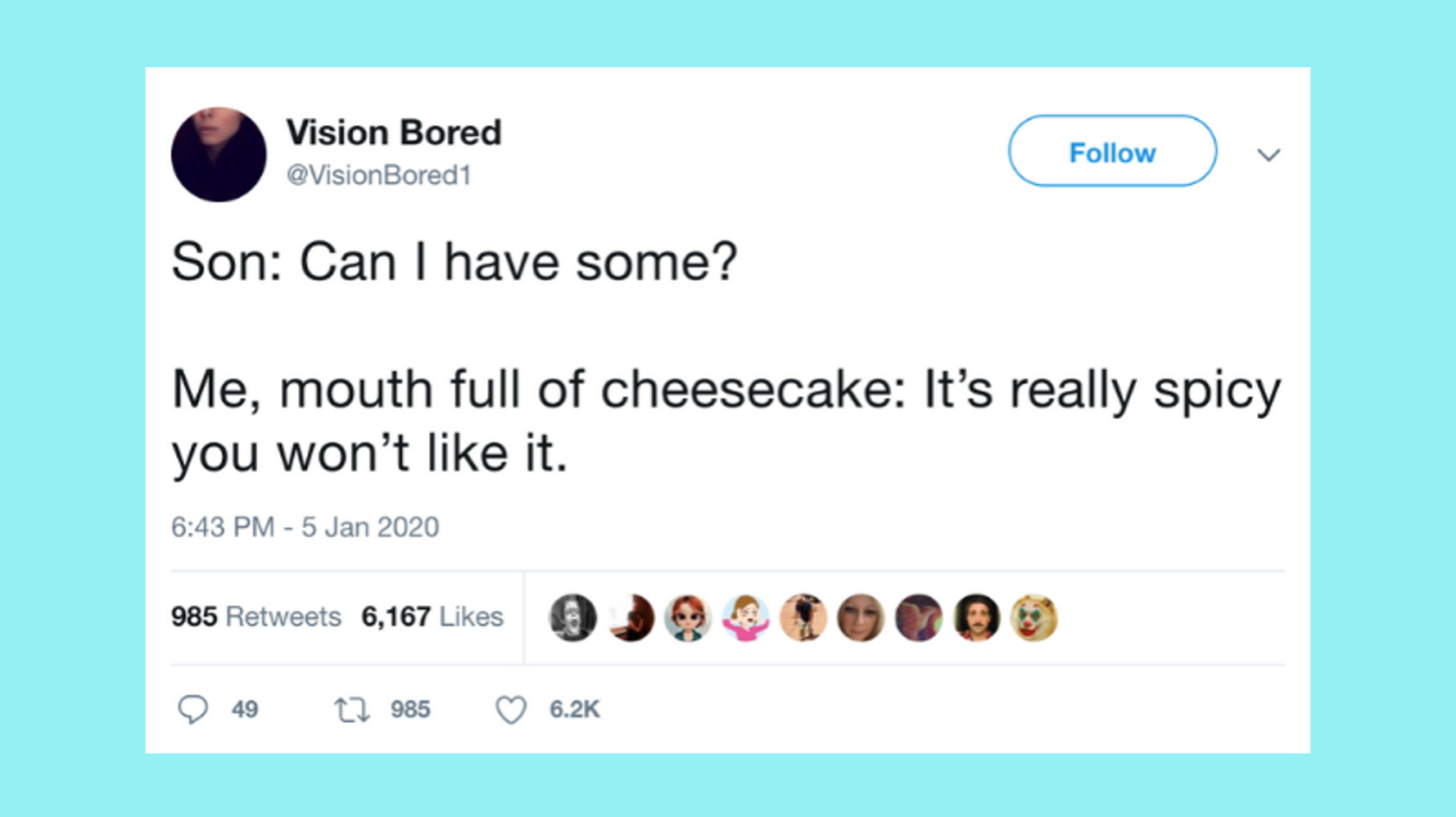Click the red-haired cartoon character avatar
Viewport: 1456px width, 817px height.
(x=688, y=617)
